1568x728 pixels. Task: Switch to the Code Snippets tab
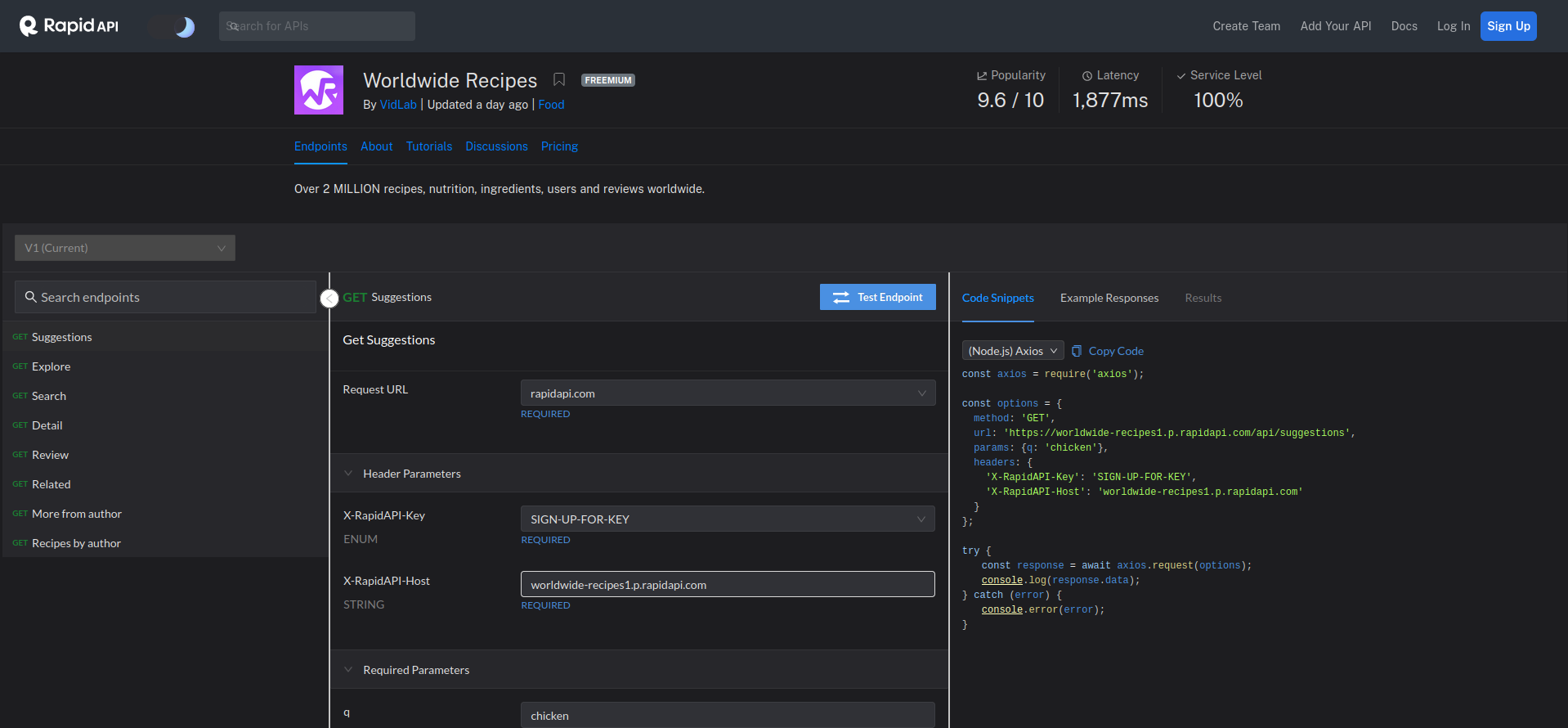coord(997,298)
